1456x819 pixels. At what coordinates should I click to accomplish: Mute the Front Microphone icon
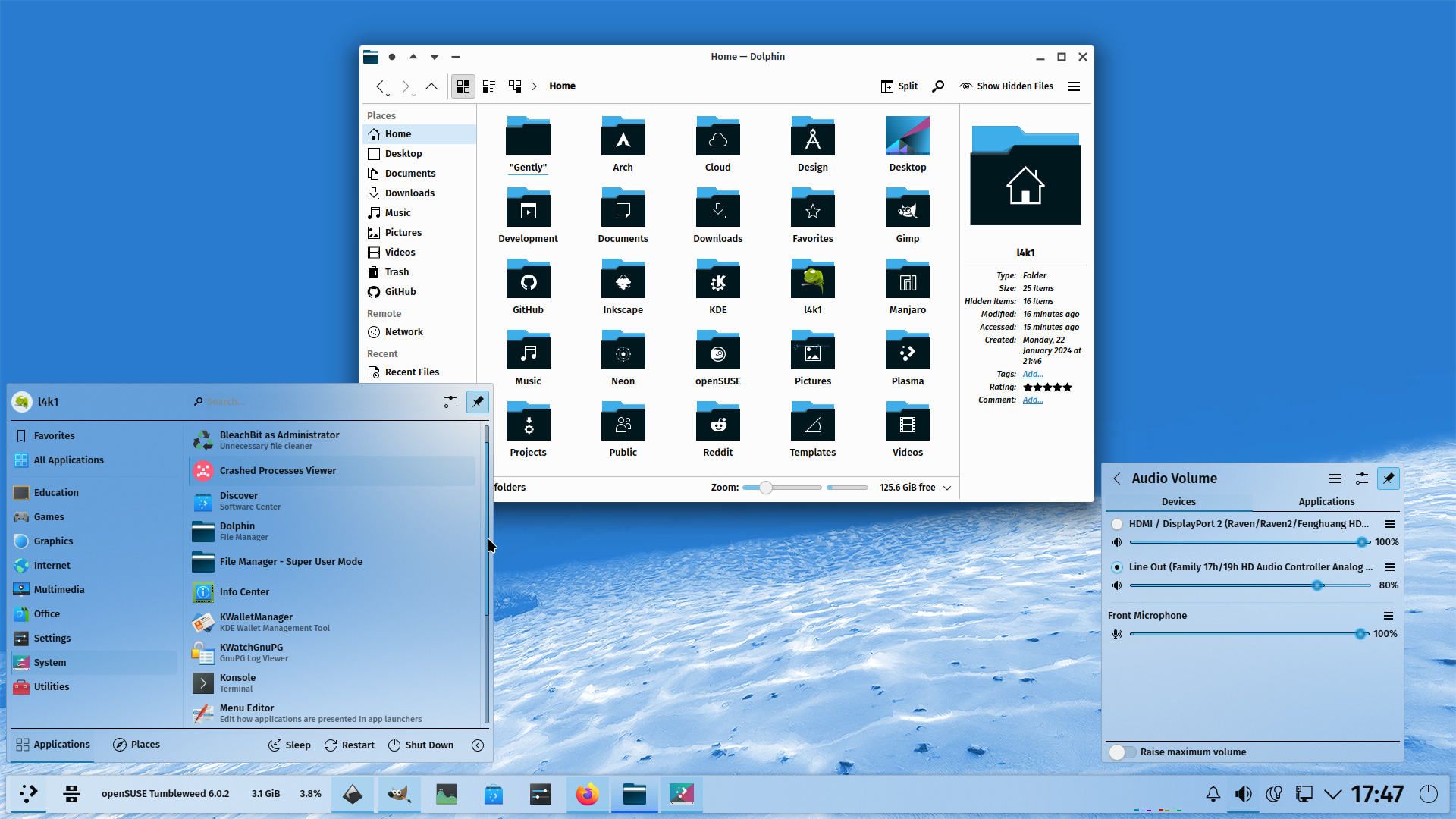[1117, 634]
